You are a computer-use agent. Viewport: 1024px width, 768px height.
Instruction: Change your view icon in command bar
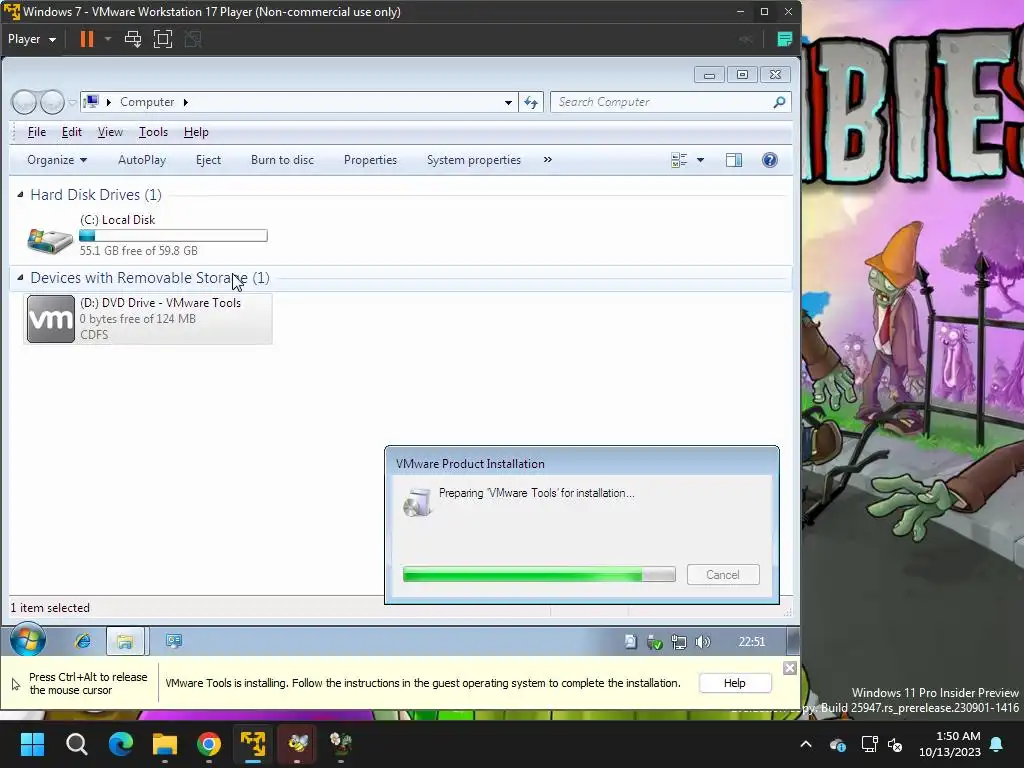(x=679, y=160)
